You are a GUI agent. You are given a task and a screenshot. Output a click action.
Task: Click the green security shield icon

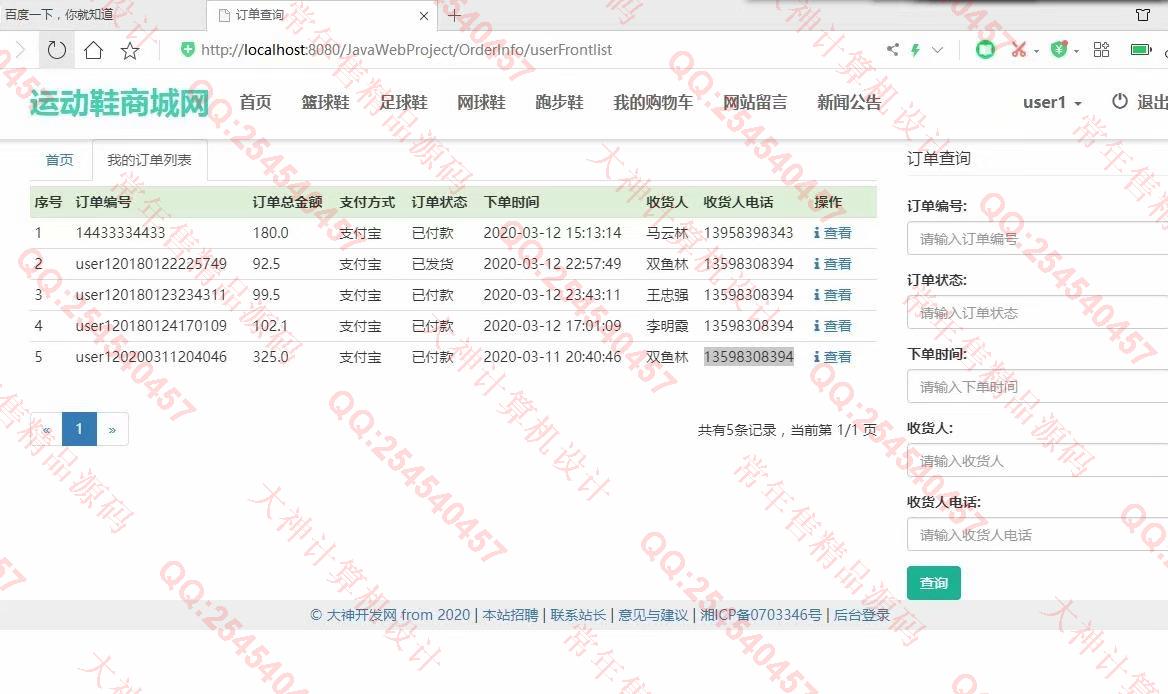(x=188, y=49)
